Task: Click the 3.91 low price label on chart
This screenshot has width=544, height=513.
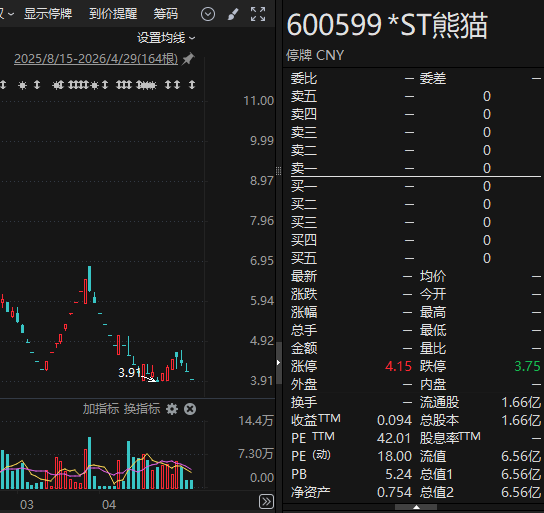Action: click(x=129, y=373)
